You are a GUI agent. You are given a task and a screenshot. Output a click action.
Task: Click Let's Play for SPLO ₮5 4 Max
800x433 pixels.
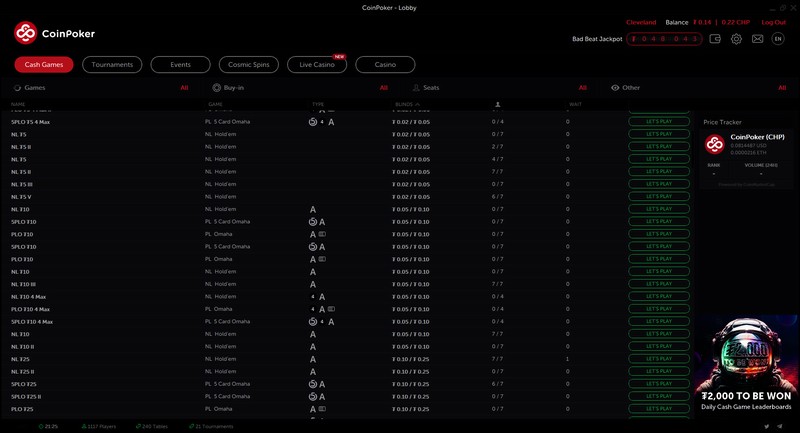[x=659, y=122]
